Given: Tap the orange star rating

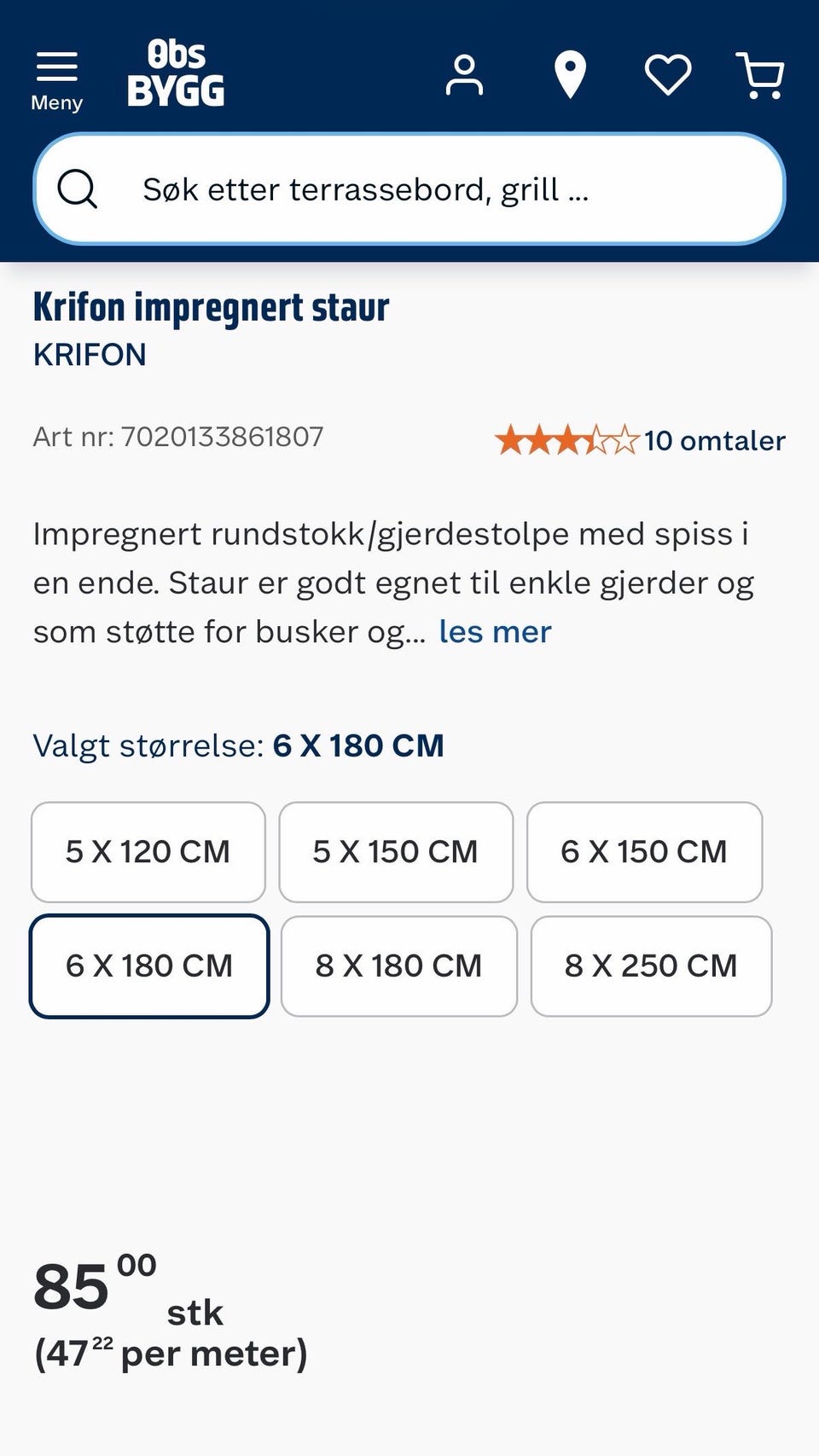Looking at the screenshot, I should 566,440.
